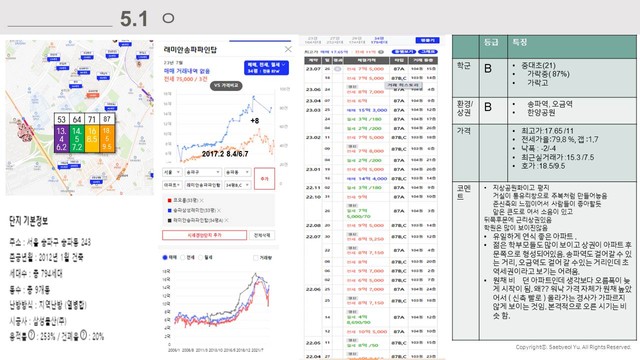640x360 pixels.
Task: Open the 매매, 전세, 월세 blue dropdown
Action: click(x=266, y=68)
